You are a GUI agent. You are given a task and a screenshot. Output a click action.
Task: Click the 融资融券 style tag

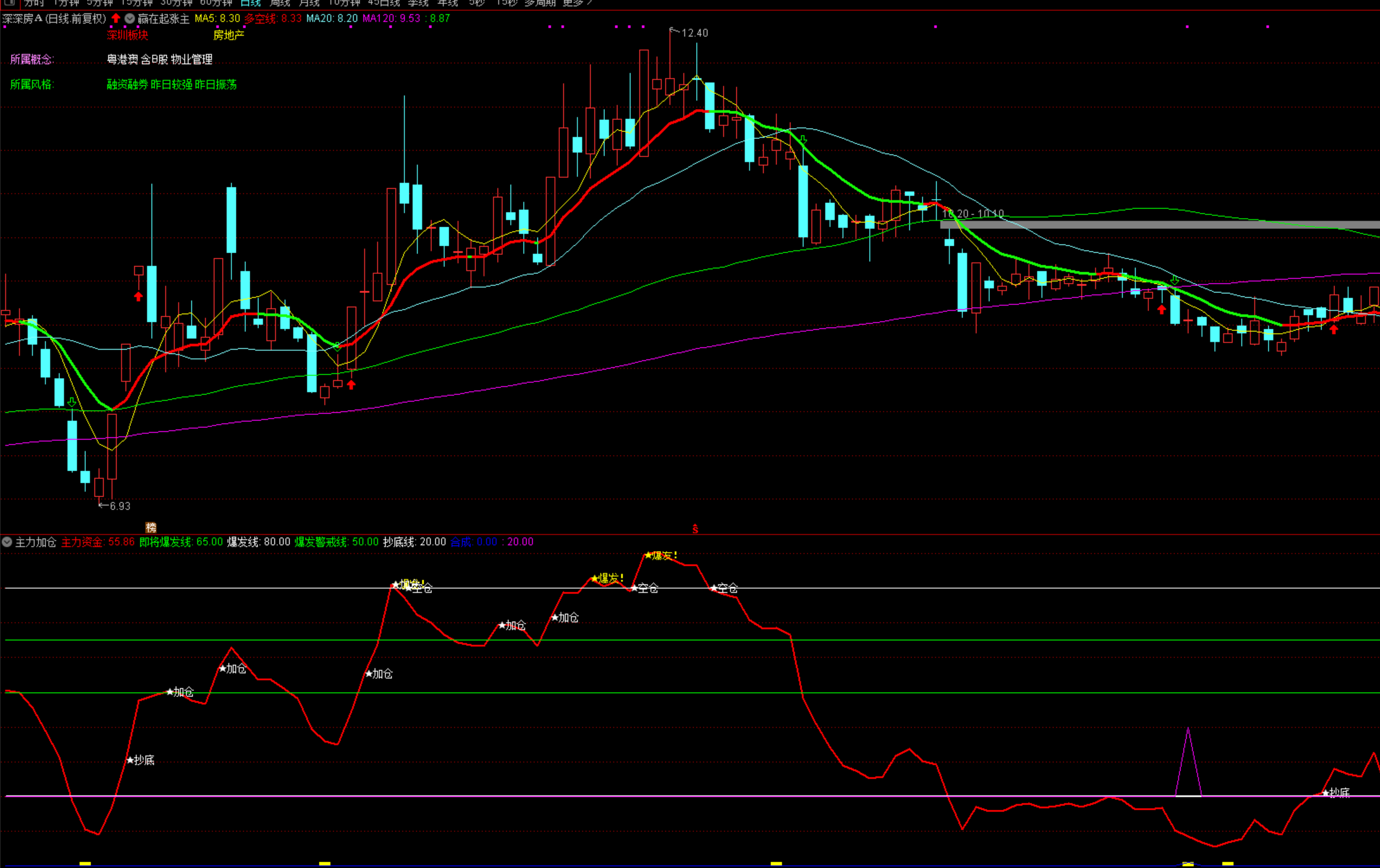point(127,84)
